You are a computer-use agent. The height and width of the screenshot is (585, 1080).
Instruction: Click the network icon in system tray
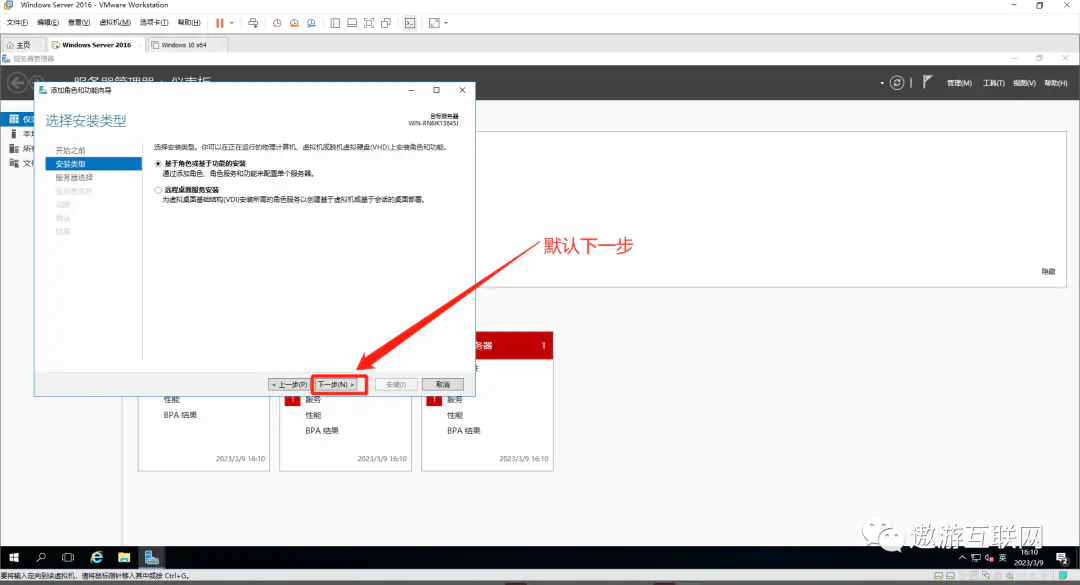pos(975,558)
